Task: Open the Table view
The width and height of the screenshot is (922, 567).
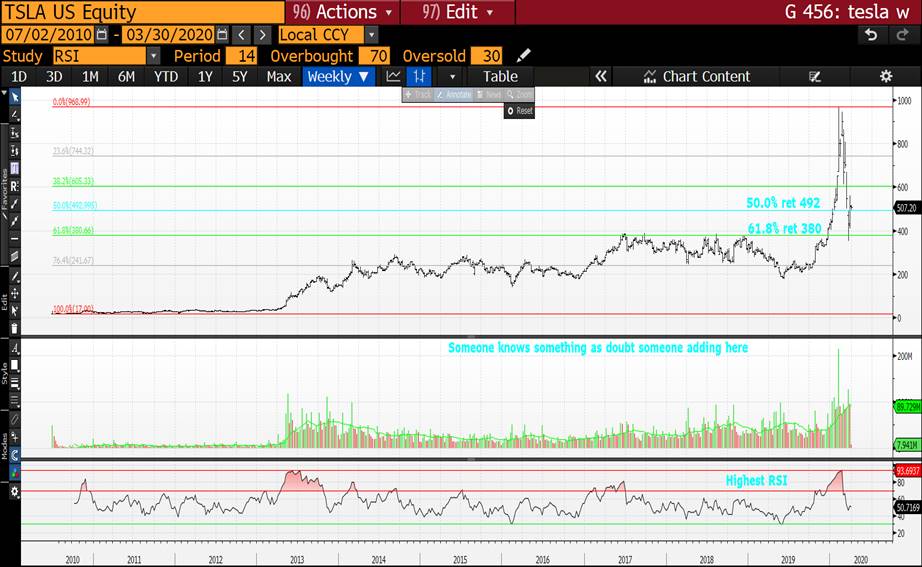Action: (x=500, y=76)
